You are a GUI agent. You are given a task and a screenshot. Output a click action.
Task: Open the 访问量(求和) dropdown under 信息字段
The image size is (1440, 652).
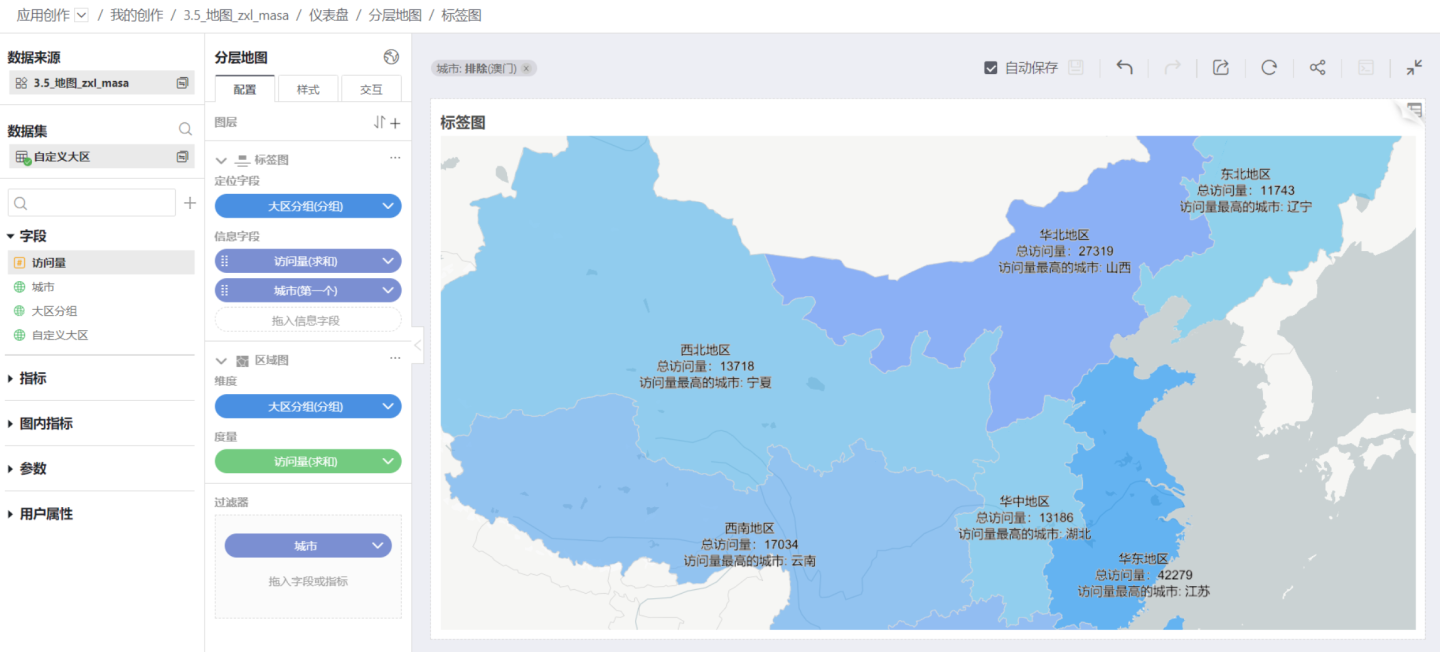(388, 261)
